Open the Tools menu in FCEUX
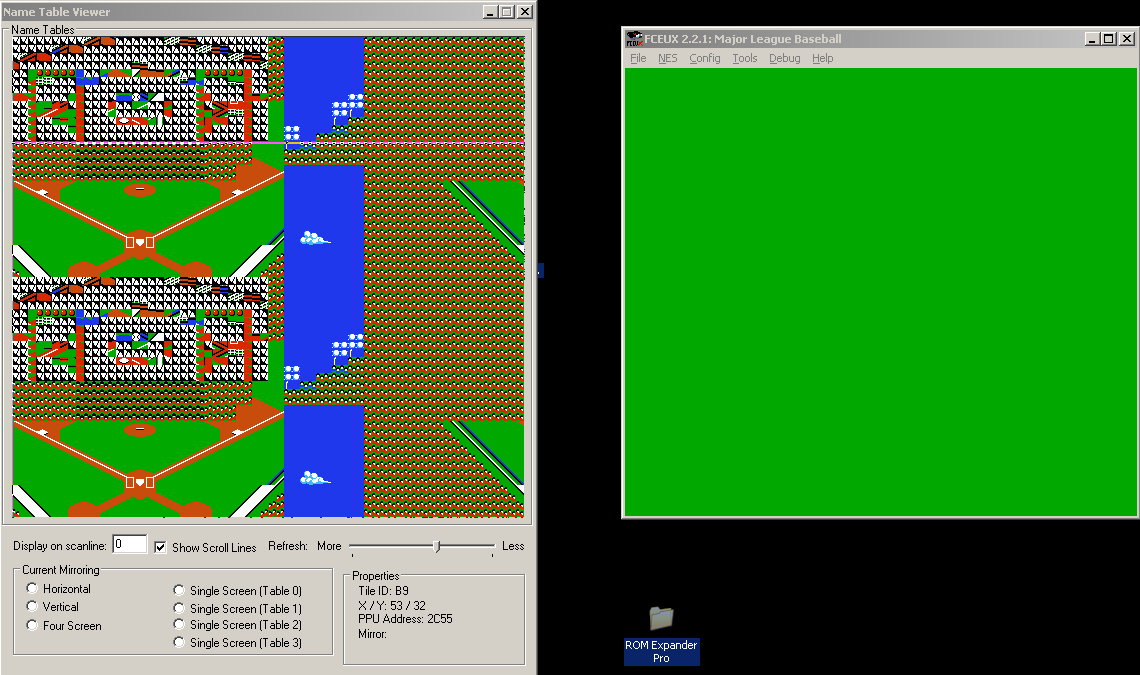The height and width of the screenshot is (675, 1140). point(744,58)
